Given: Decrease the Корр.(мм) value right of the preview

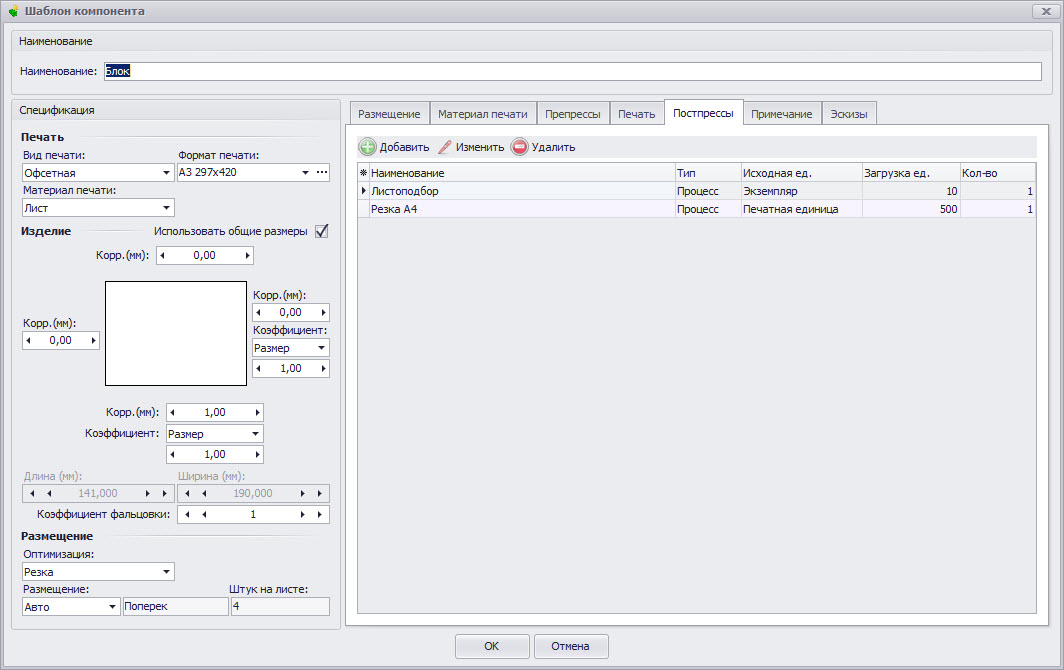Looking at the screenshot, I should click(259, 312).
